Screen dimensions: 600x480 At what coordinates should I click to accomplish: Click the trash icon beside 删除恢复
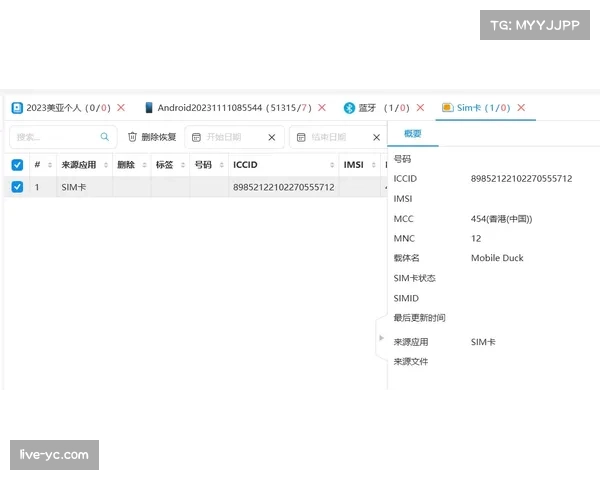(132, 137)
